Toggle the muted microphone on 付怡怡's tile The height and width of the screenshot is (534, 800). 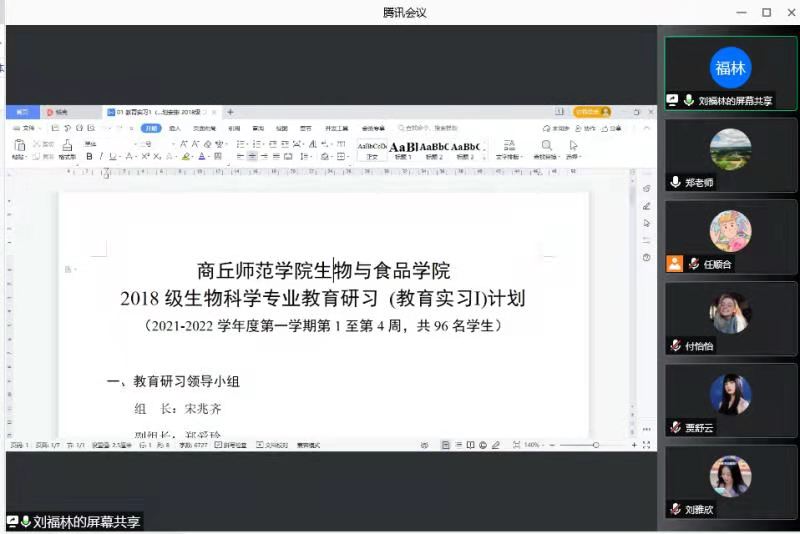point(676,346)
